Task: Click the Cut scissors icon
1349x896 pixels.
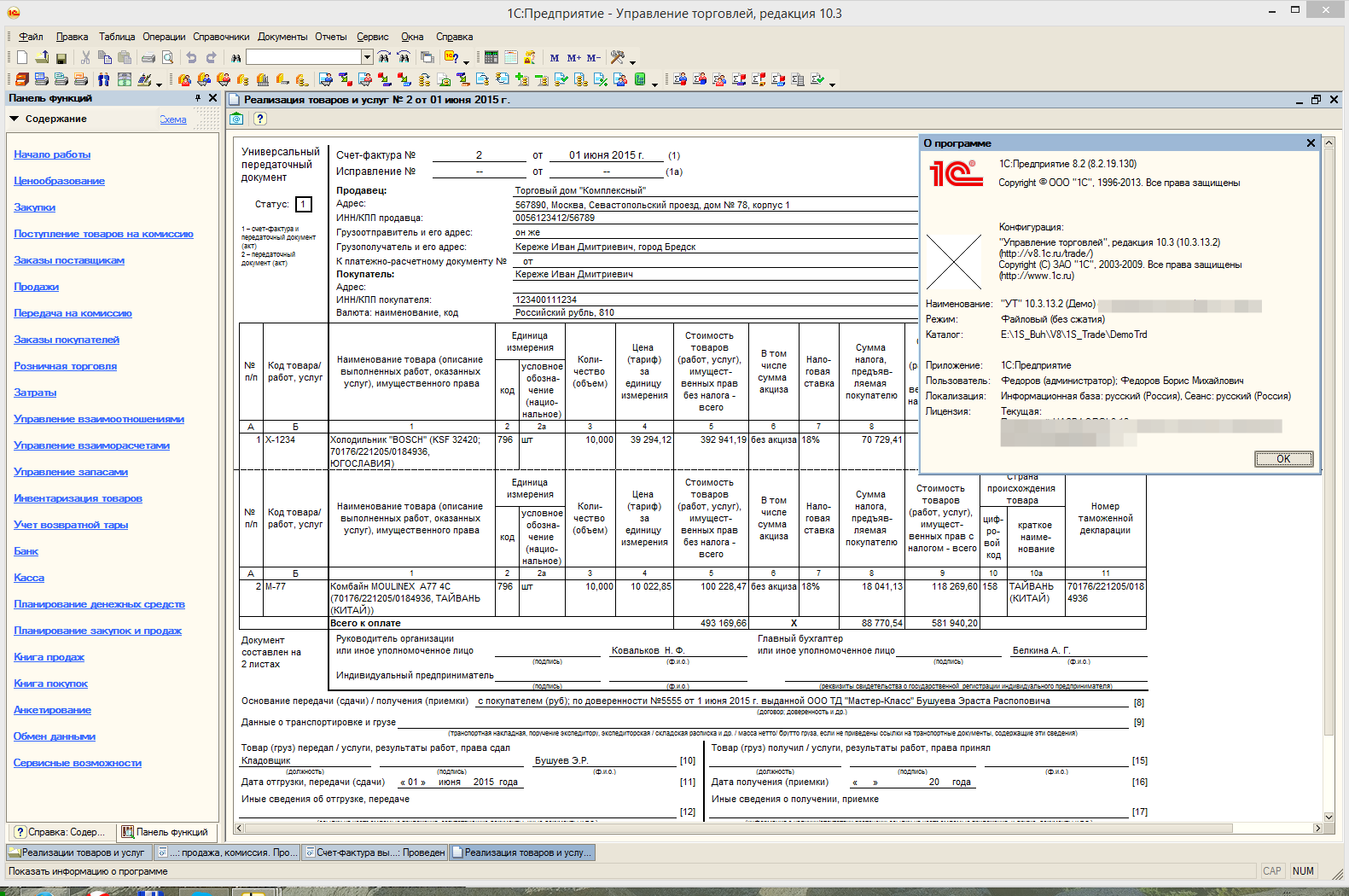Action: [x=85, y=57]
